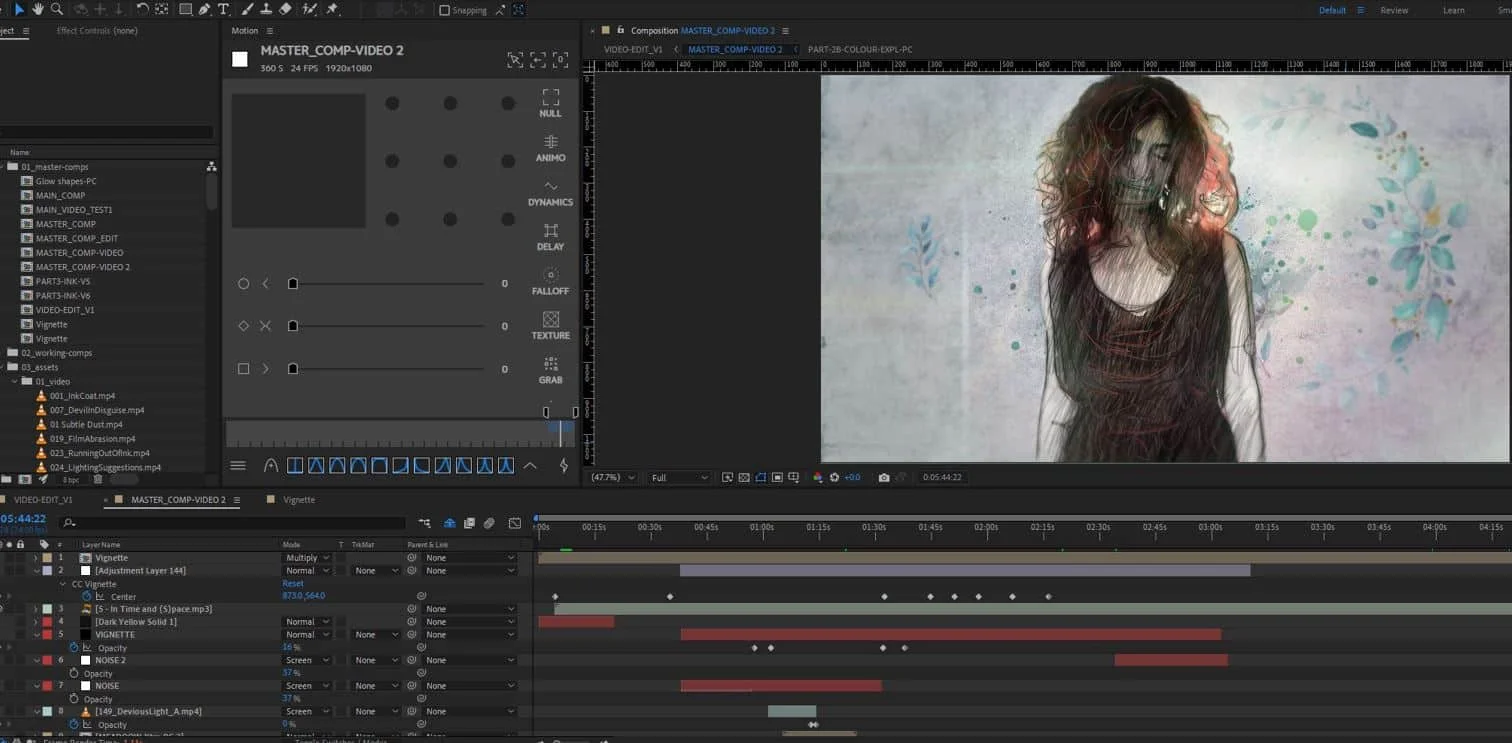Click the composition flowchart icon in timeline

tap(425, 523)
